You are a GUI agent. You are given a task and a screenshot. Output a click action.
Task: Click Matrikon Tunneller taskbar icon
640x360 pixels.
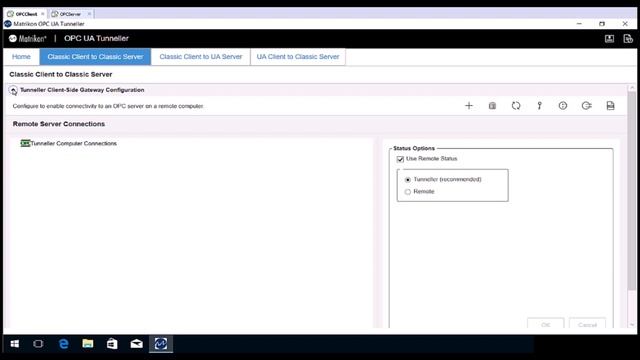pos(161,344)
